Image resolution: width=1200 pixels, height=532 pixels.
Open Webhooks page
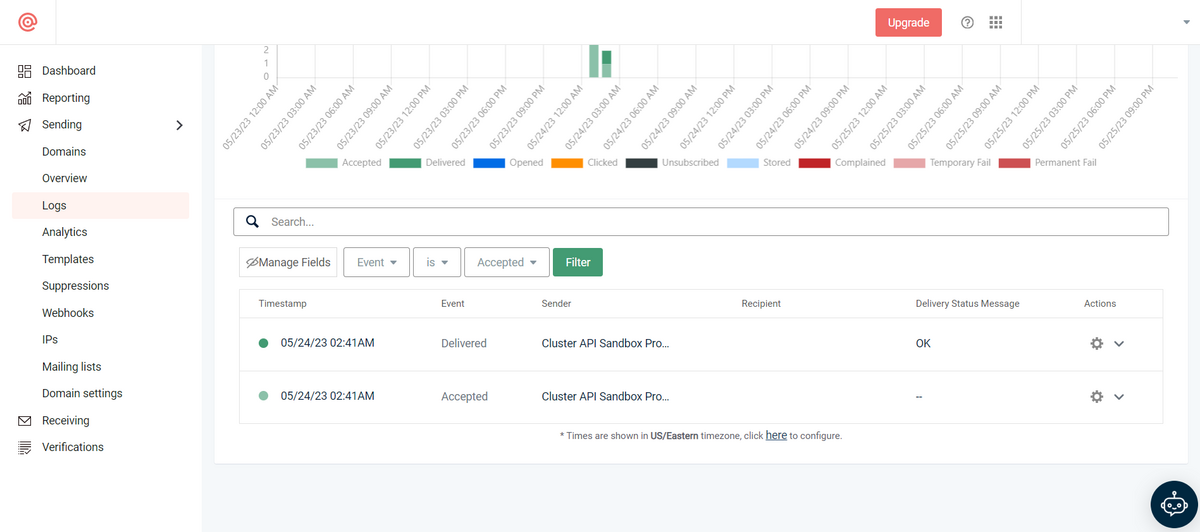click(68, 313)
